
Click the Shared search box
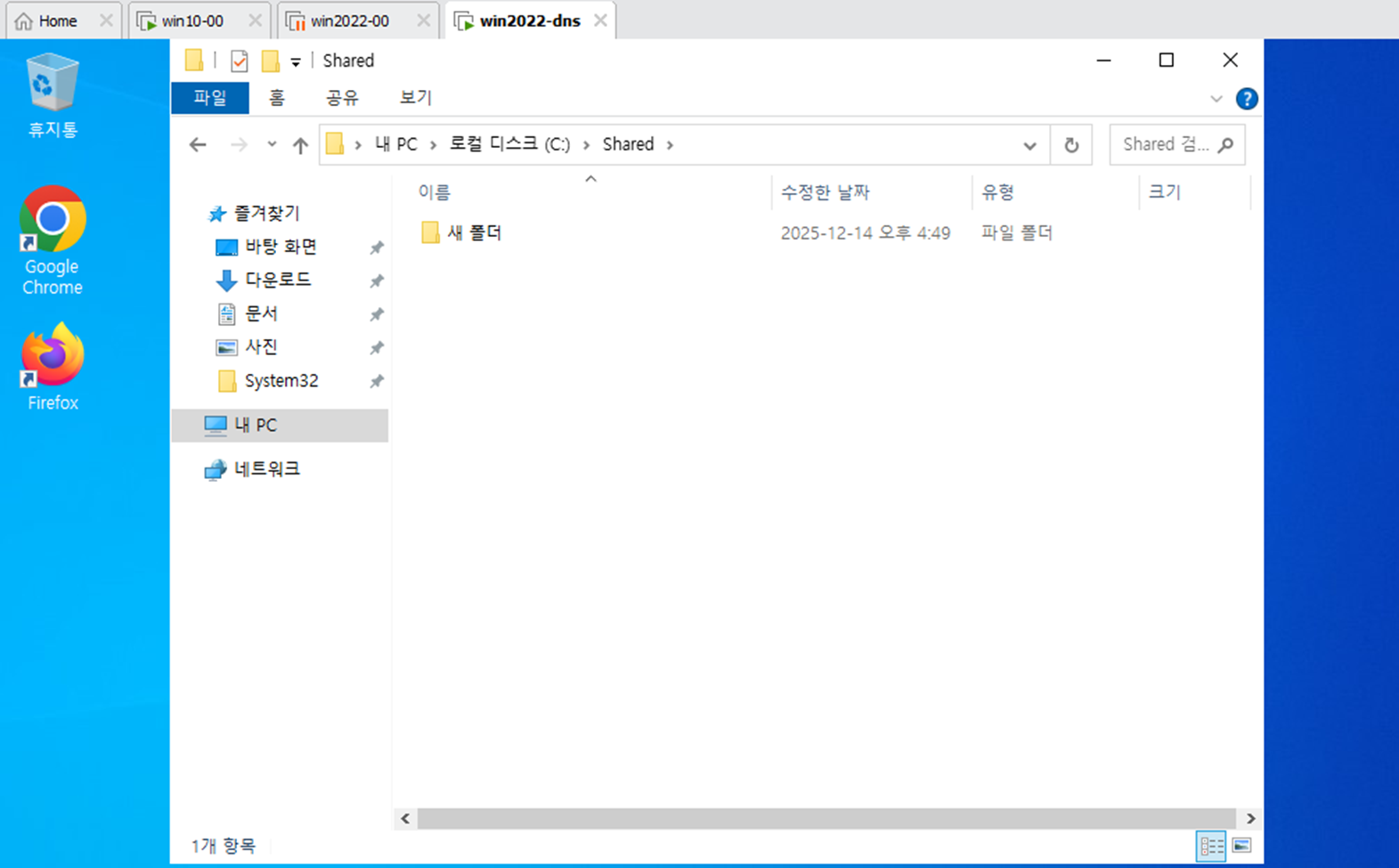pos(1176,144)
